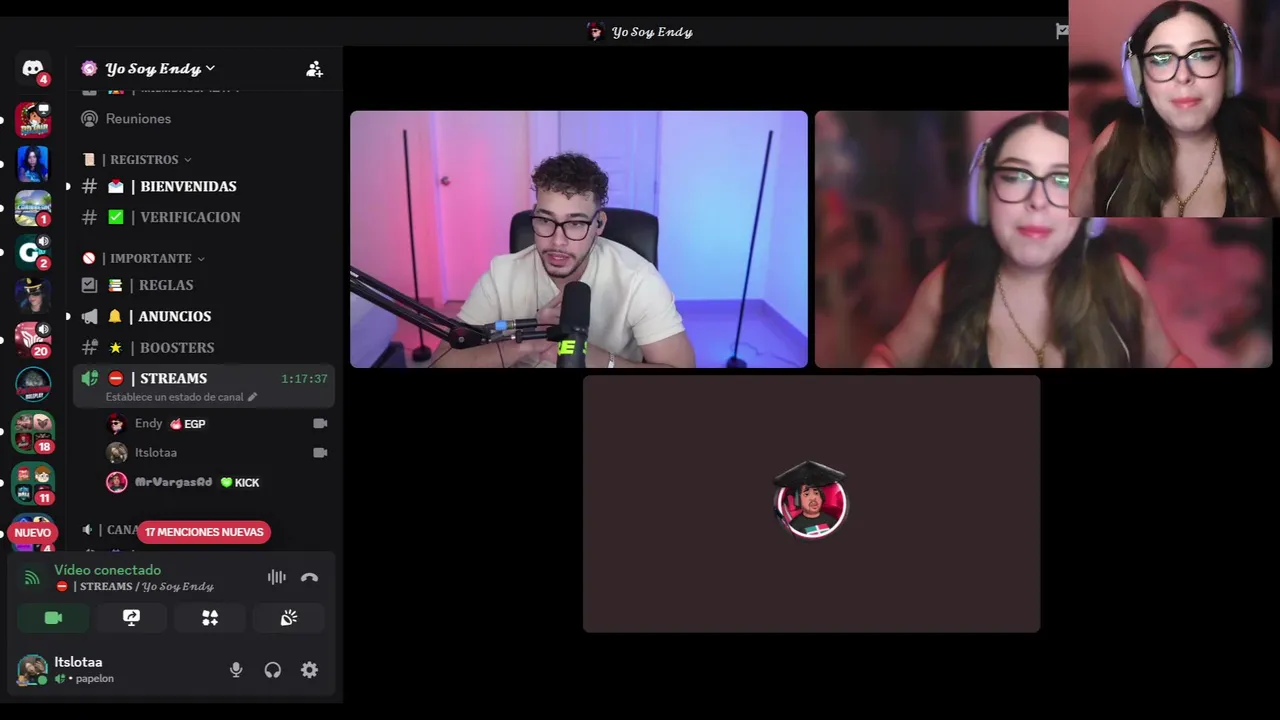Mute the microphone
The height and width of the screenshot is (720, 1280).
pos(236,670)
